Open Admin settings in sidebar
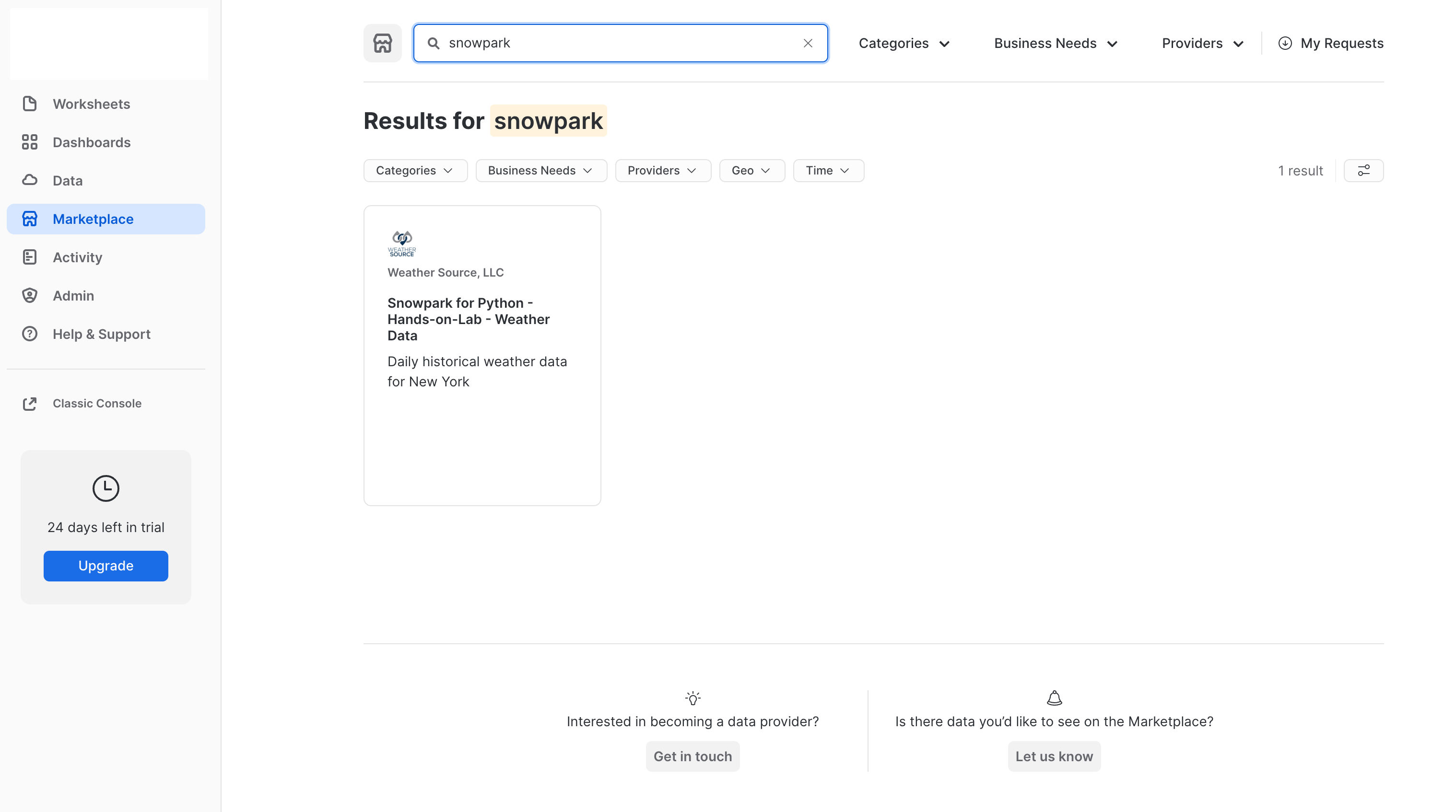The image size is (1456, 812). point(73,296)
